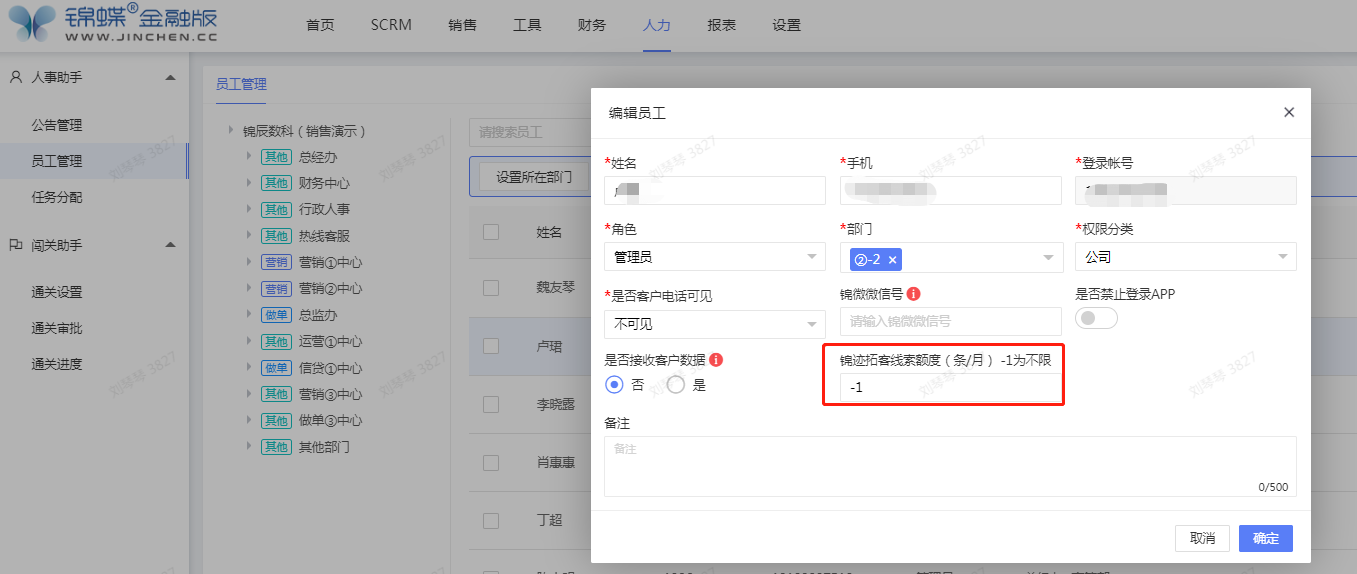Open 设置 in top navigation
This screenshot has width=1357, height=574.
tap(786, 25)
